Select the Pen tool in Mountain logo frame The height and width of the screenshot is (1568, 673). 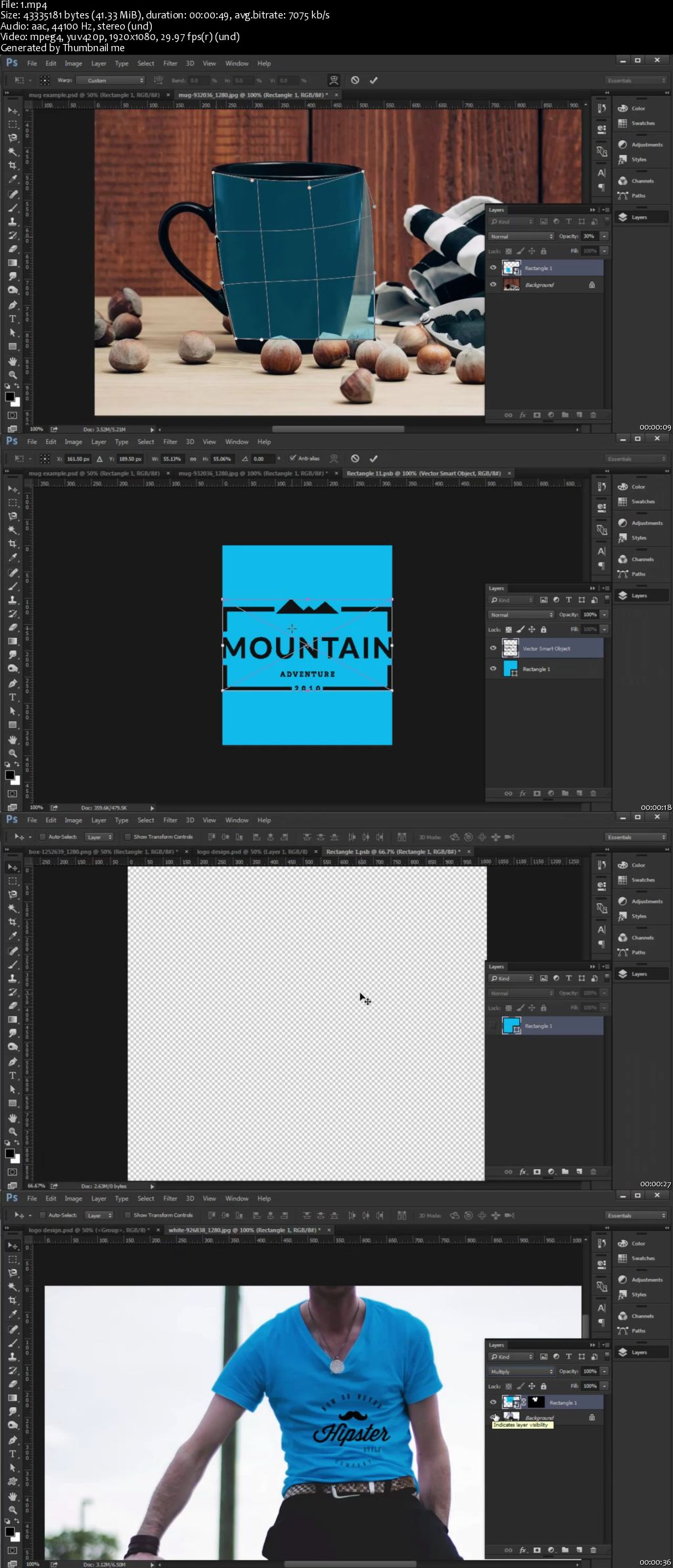[x=12, y=683]
